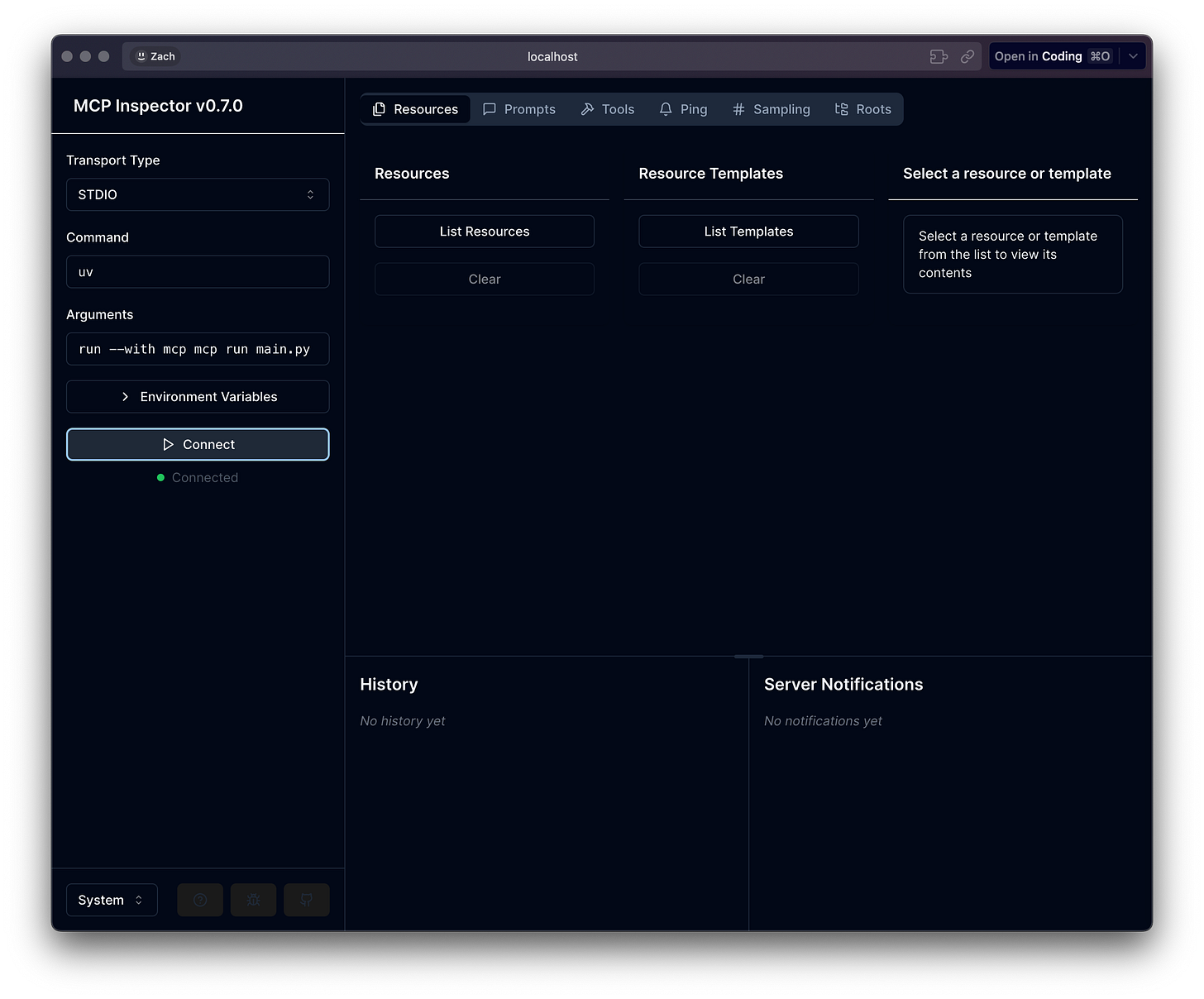Switch to the Sampling tab
The height and width of the screenshot is (999, 1204).
coord(772,109)
